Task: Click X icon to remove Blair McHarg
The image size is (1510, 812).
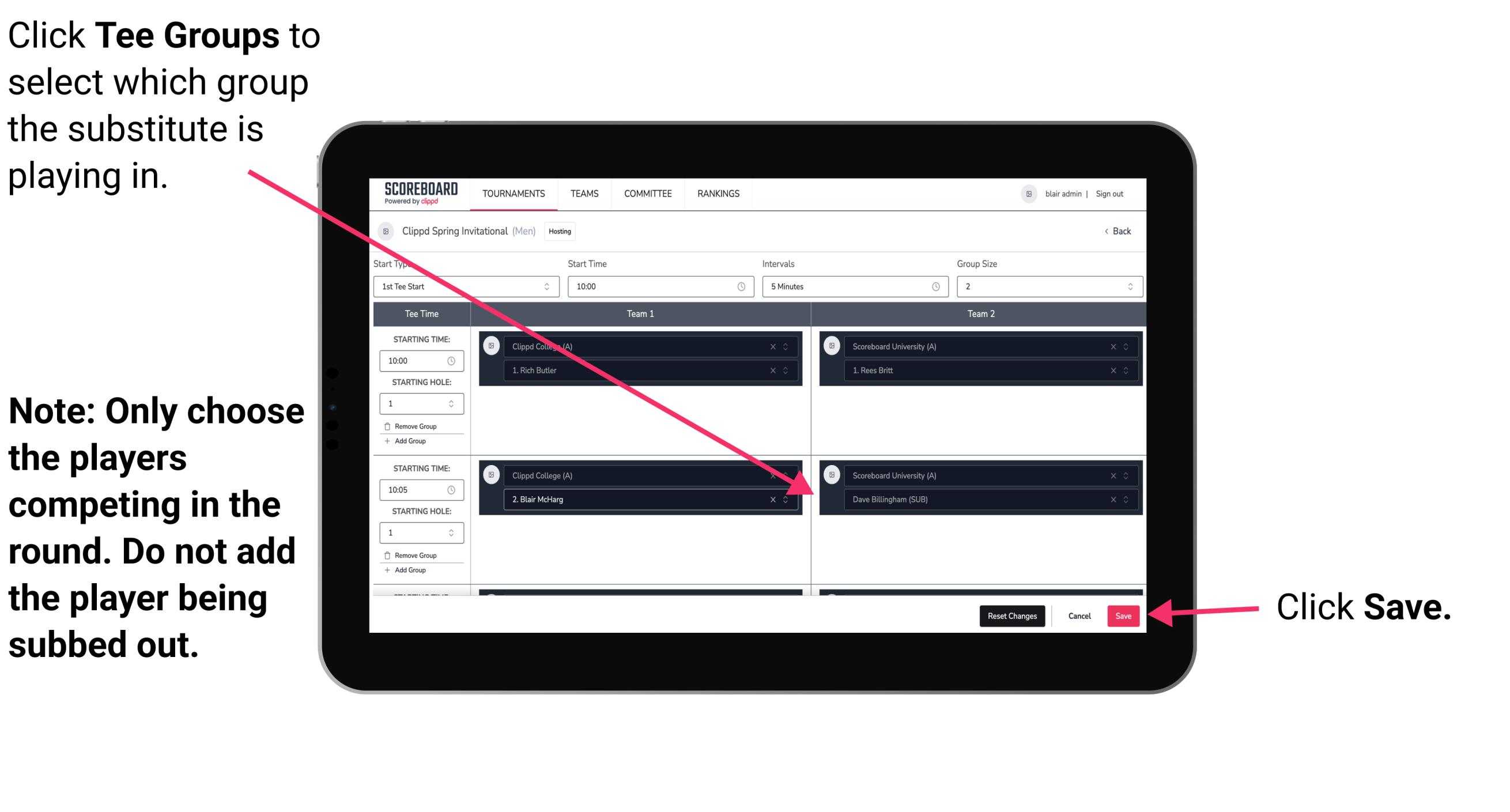Action: (x=775, y=499)
